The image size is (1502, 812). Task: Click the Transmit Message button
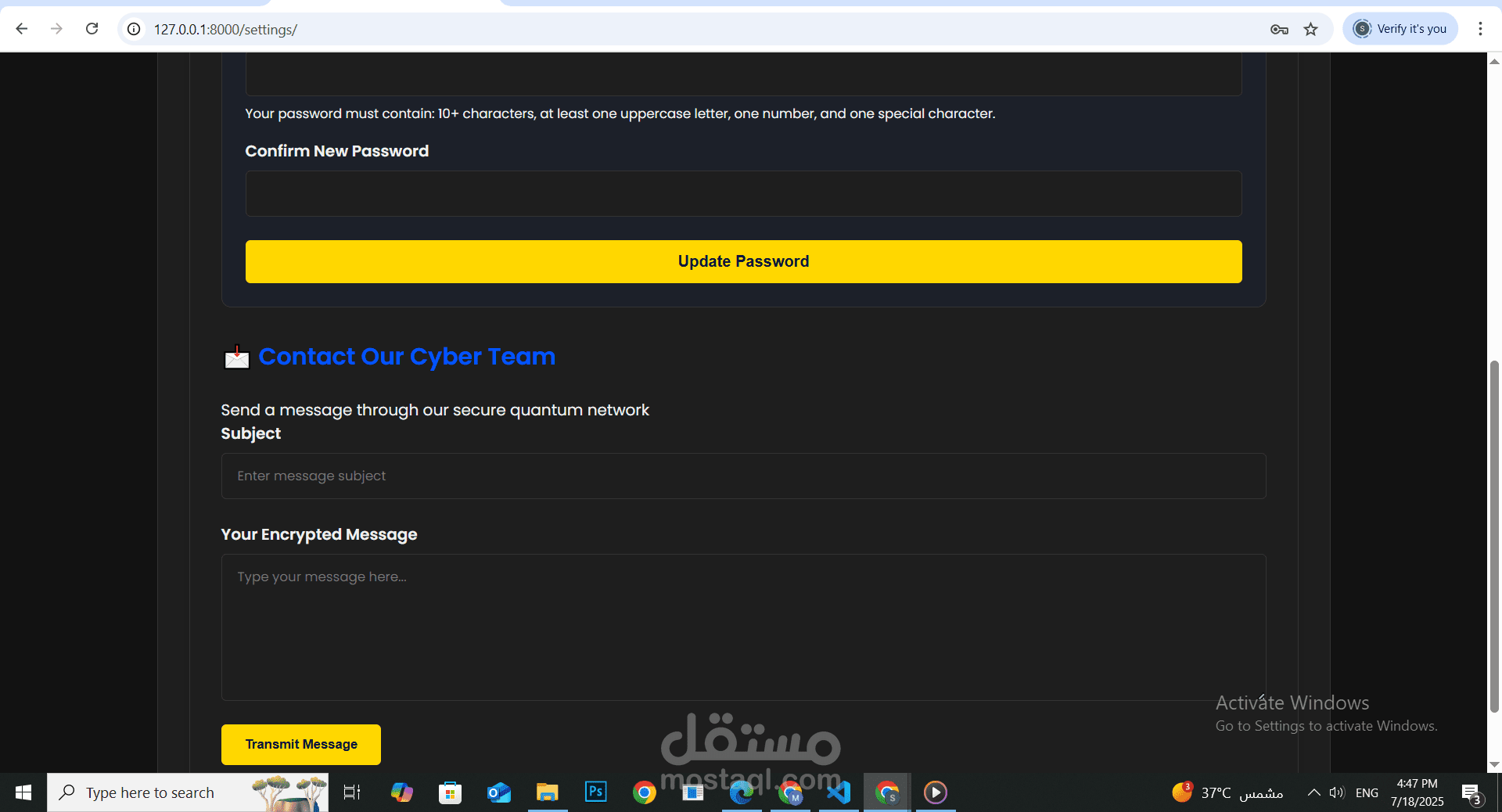click(x=301, y=744)
